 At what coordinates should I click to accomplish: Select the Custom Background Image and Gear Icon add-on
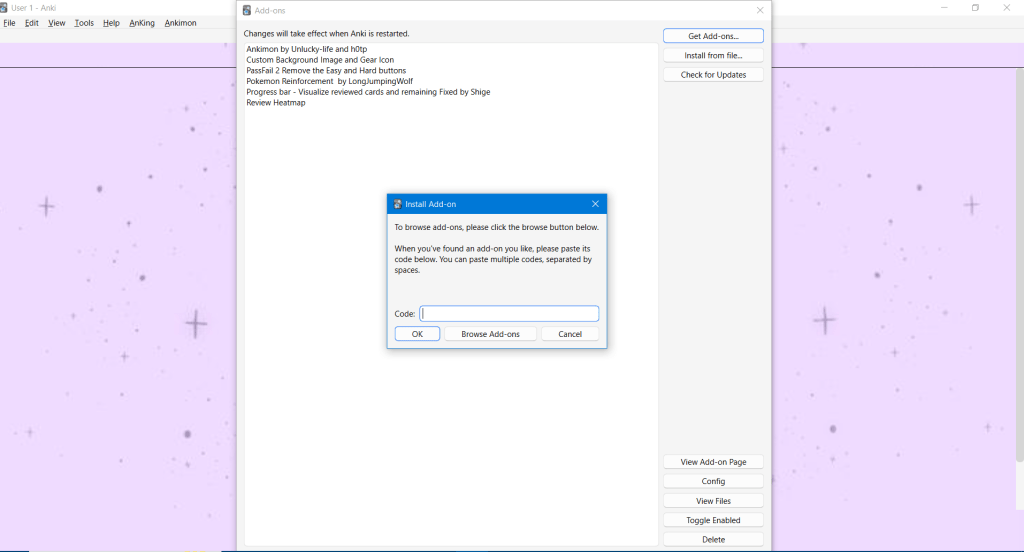320,60
